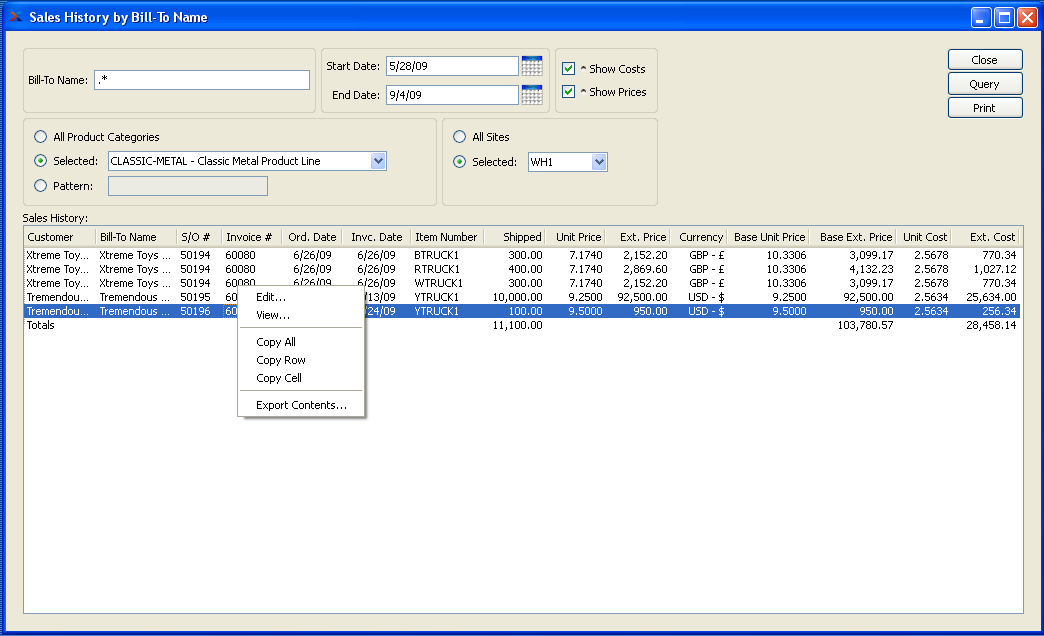The height and width of the screenshot is (636, 1044).
Task: Select the All Product Categories radio button
Action: pyautogui.click(x=41, y=137)
